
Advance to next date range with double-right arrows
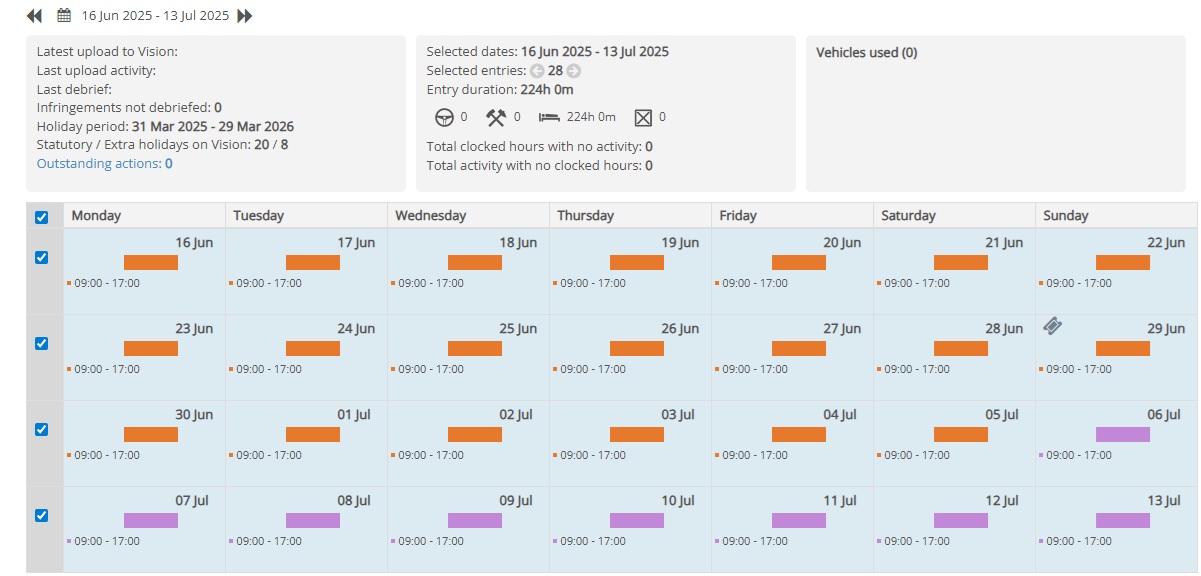(x=245, y=16)
